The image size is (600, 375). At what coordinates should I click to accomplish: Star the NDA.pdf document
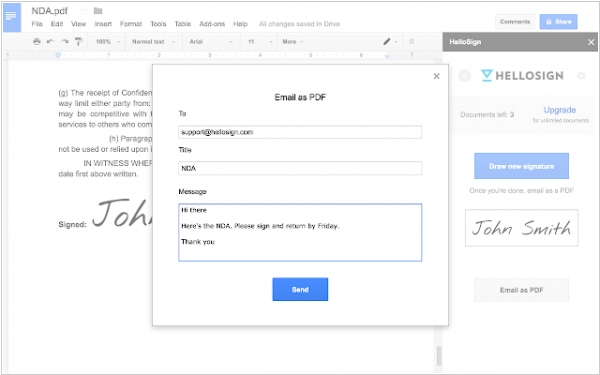coord(83,11)
